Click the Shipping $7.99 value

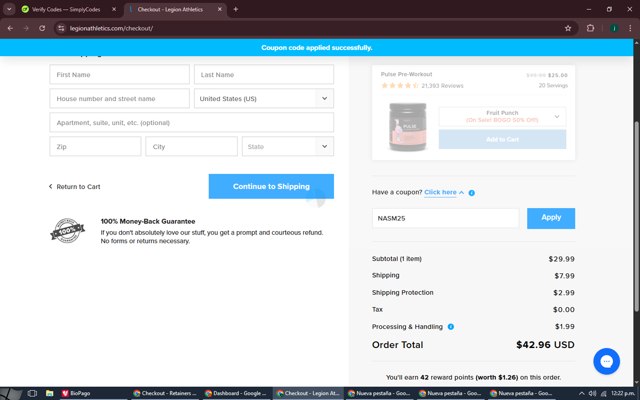[x=564, y=276]
